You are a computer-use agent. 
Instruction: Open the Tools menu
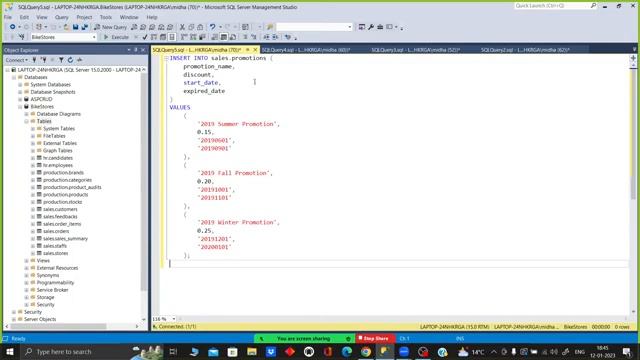pos(106,17)
